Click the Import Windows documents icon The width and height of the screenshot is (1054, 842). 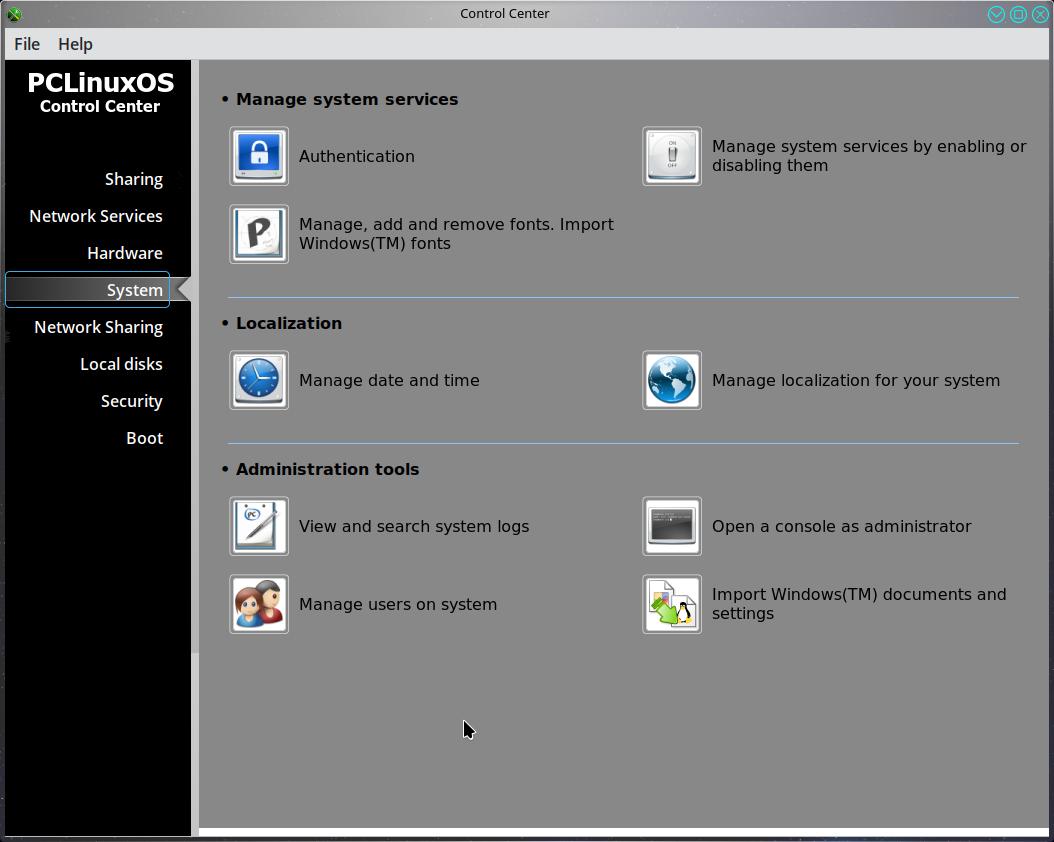pyautogui.click(x=672, y=604)
